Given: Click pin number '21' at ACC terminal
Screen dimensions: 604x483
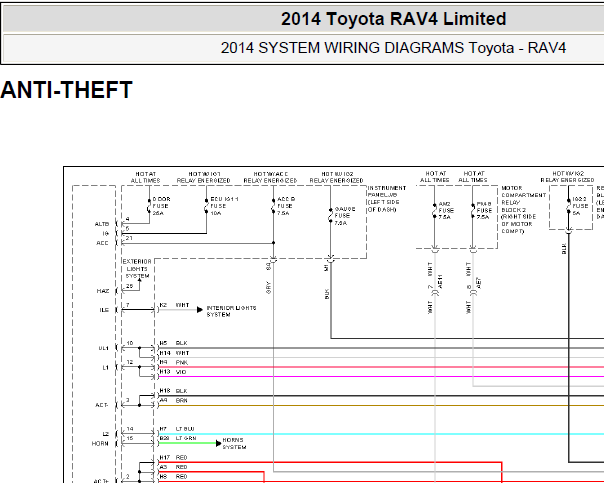Looking at the screenshot, I should (x=129, y=238).
